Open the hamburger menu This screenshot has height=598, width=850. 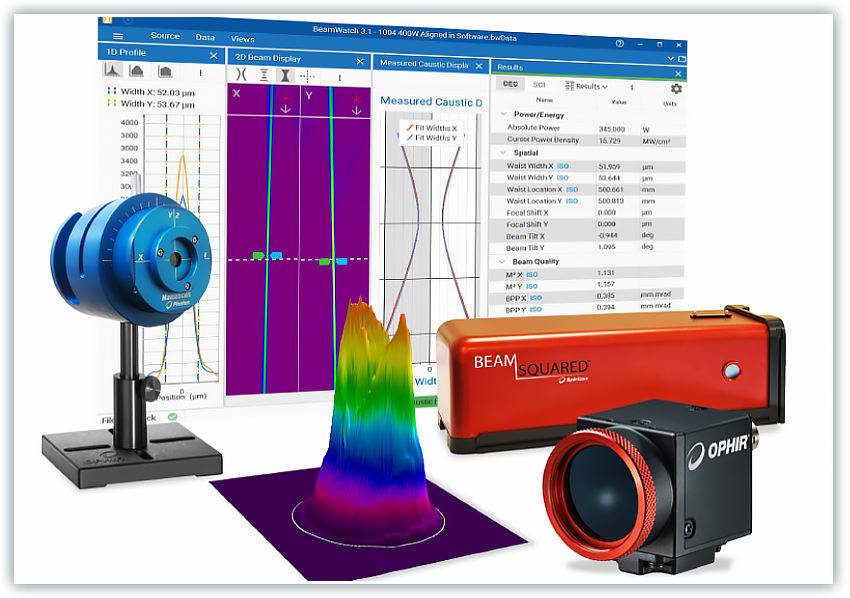pyautogui.click(x=118, y=36)
